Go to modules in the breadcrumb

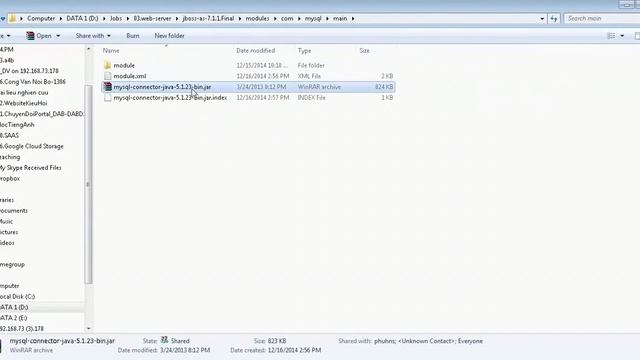point(257,19)
